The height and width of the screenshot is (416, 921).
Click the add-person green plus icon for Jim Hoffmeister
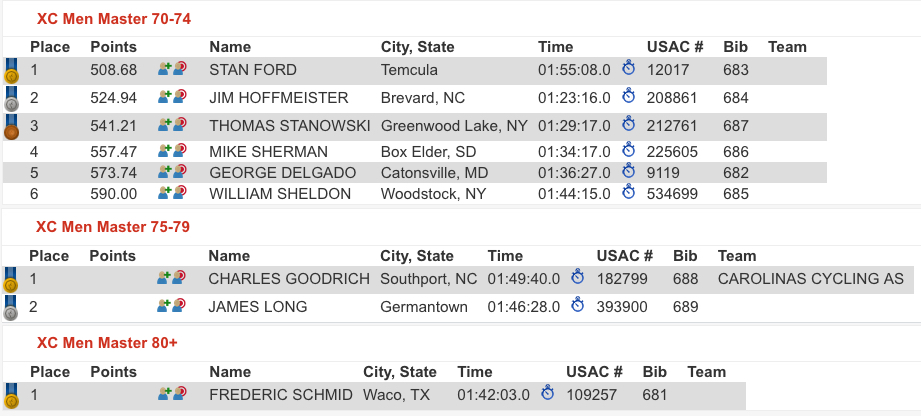click(x=164, y=97)
